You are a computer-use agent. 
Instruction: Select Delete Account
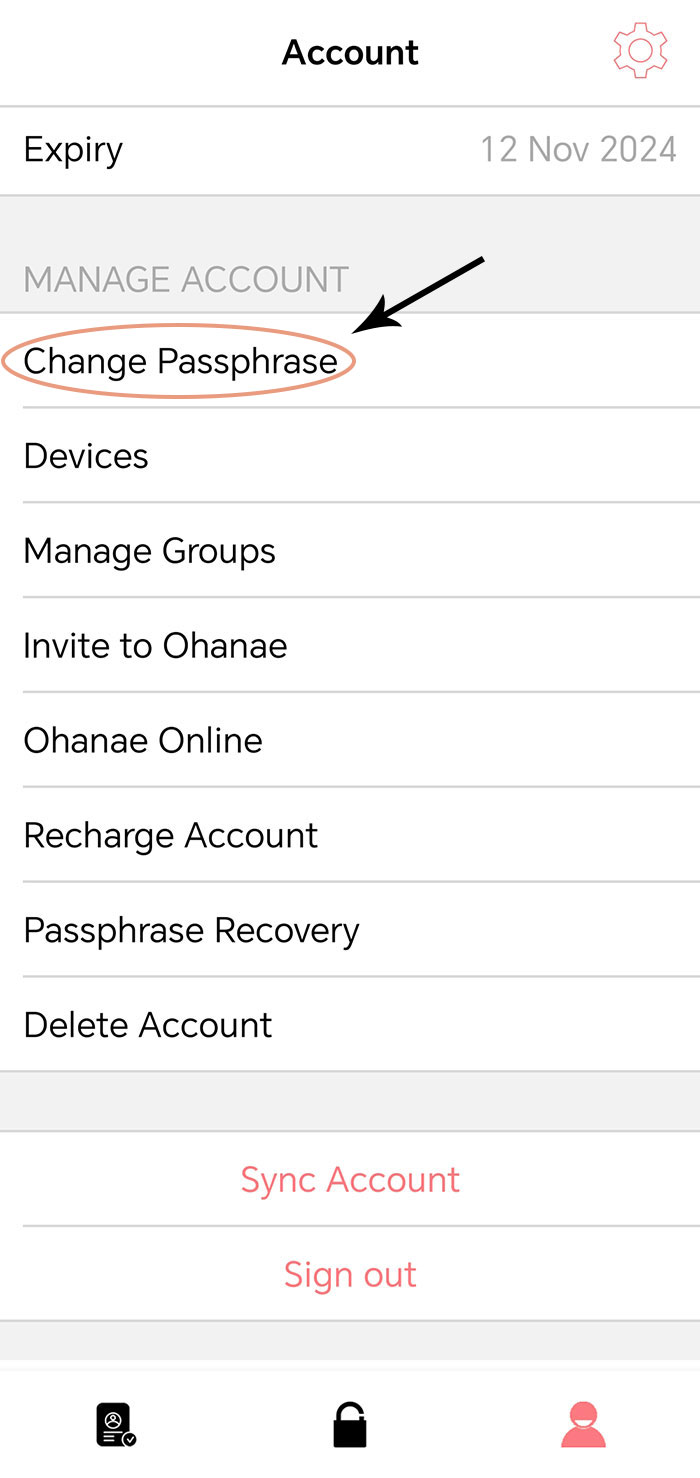coord(350,1025)
